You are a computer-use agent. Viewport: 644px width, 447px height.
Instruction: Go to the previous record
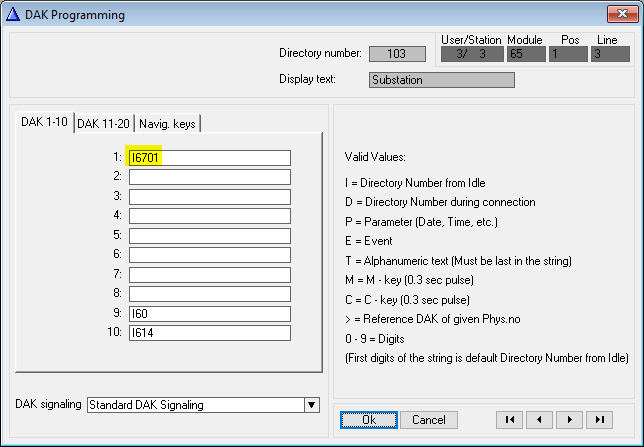pos(539,419)
